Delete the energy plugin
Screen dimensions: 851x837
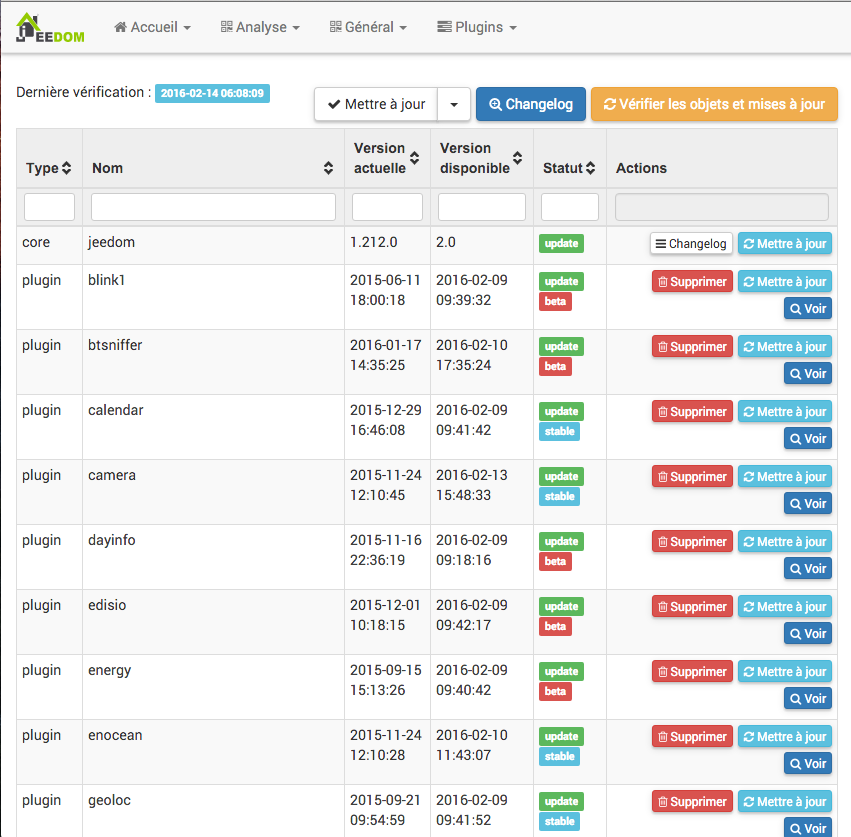692,671
